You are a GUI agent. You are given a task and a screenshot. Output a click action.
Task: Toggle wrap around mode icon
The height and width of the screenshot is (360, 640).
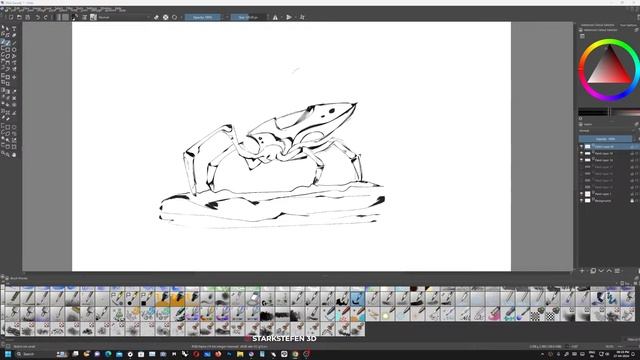tap(302, 17)
